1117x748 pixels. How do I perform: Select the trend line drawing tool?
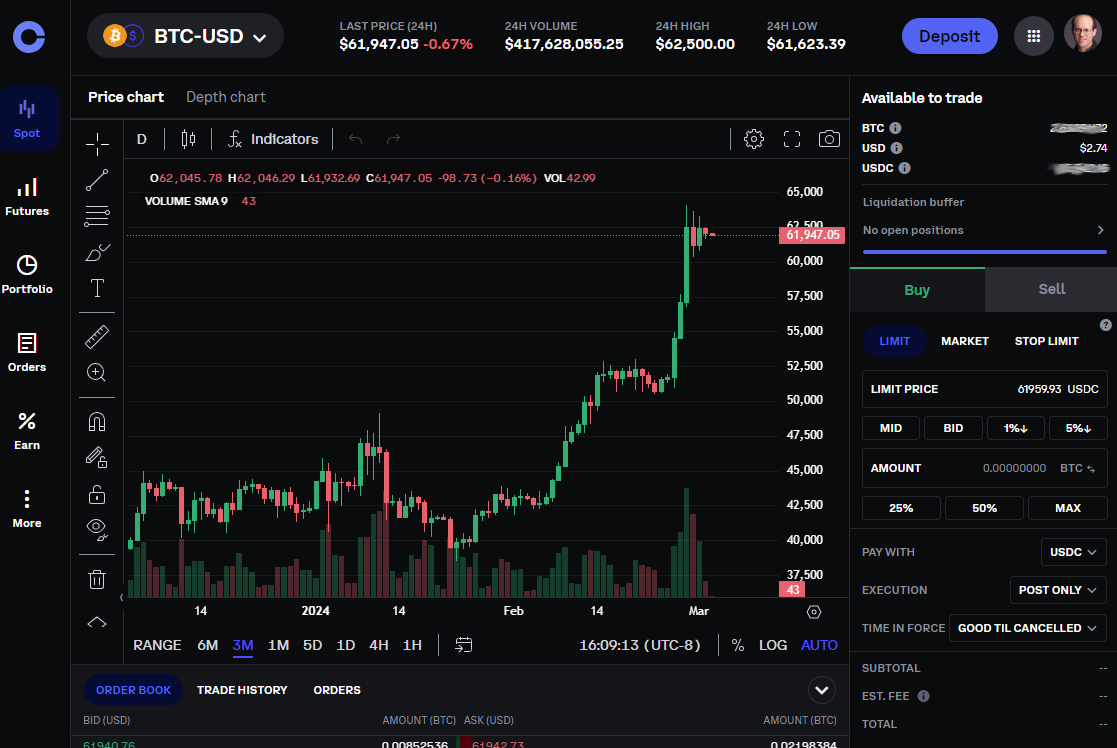coord(97,180)
